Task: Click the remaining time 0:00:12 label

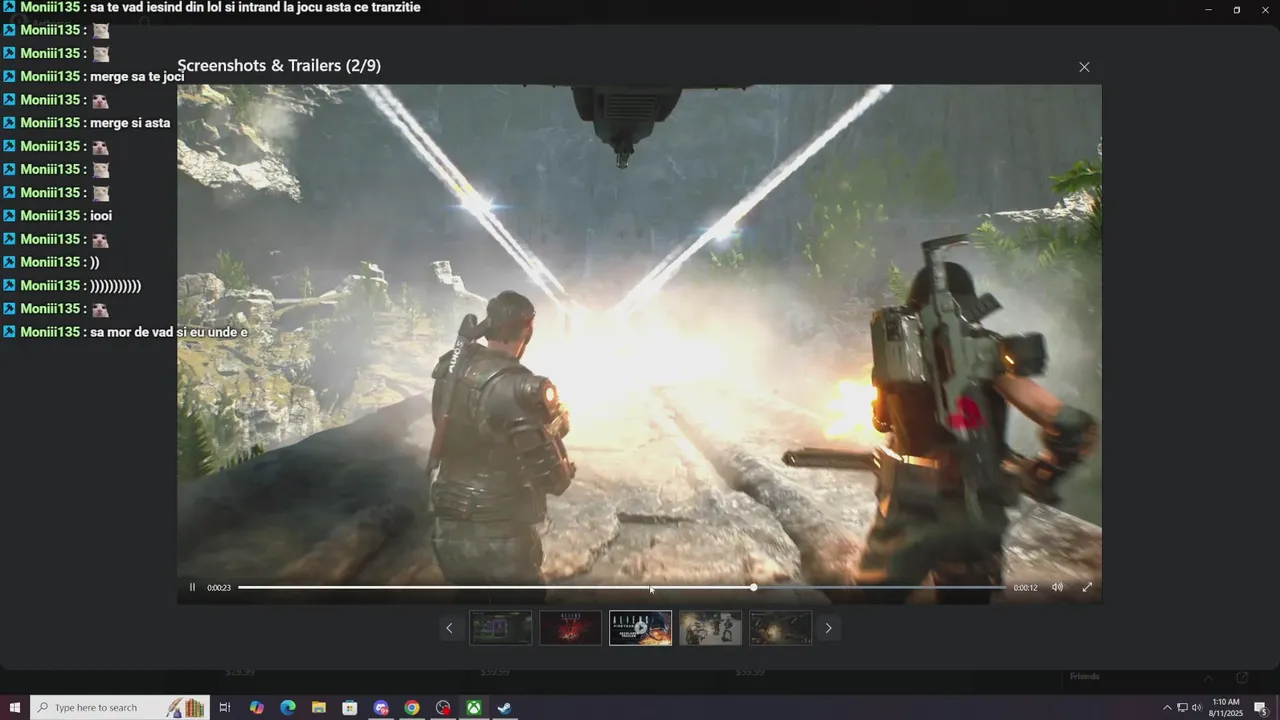Action: coord(1025,588)
